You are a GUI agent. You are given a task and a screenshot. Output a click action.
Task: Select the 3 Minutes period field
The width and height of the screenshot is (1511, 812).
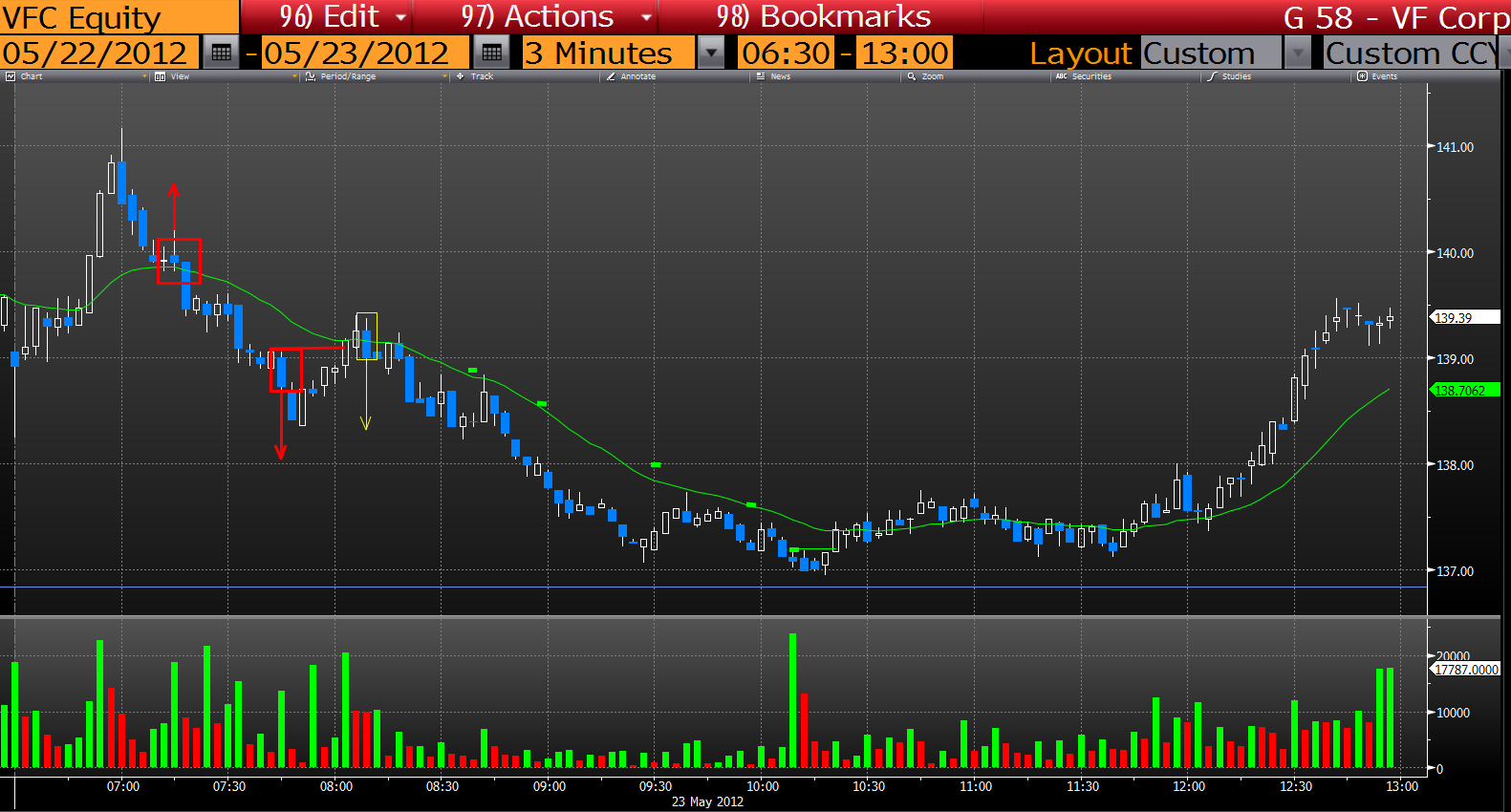tap(609, 53)
